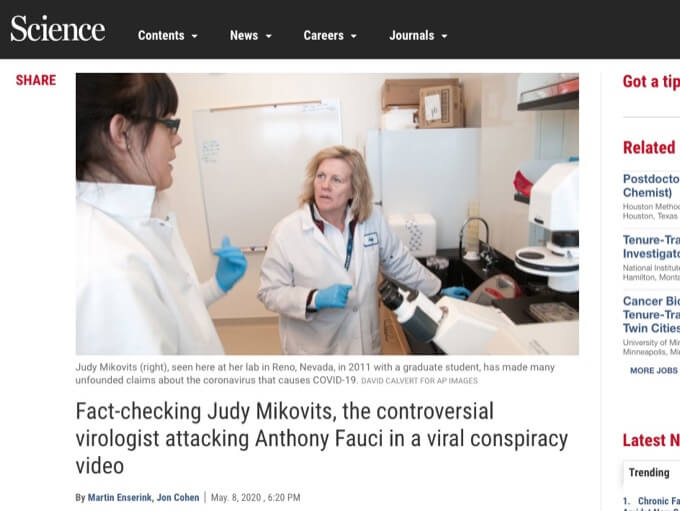
Task: Open author Martin Enserink's page
Action: tap(120, 498)
